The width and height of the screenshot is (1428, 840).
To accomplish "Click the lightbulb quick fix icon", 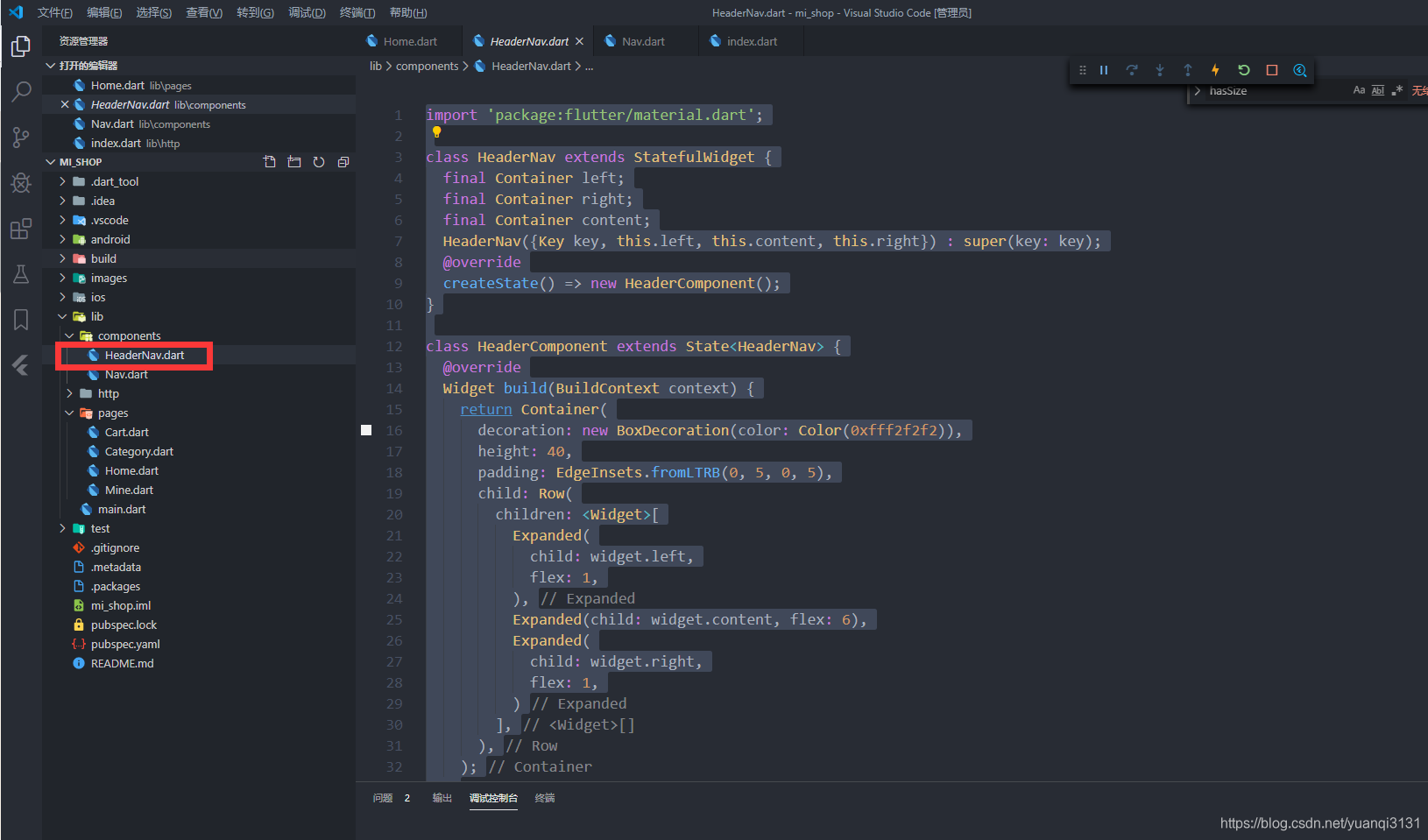I will pos(436,132).
